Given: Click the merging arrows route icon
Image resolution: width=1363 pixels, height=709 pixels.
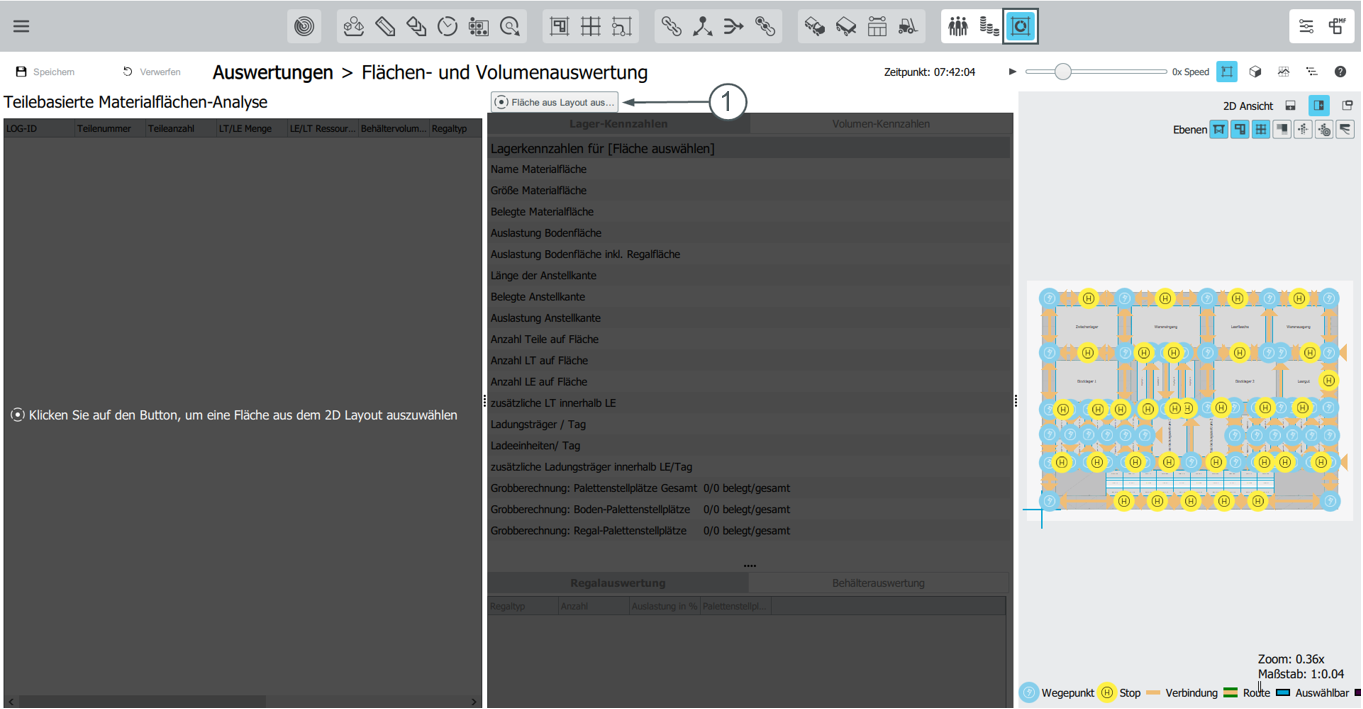Looking at the screenshot, I should pyautogui.click(x=734, y=27).
